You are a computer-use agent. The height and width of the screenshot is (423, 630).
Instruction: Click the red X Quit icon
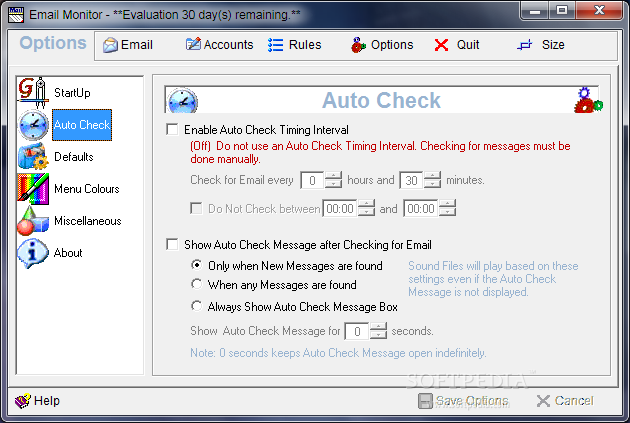[441, 45]
